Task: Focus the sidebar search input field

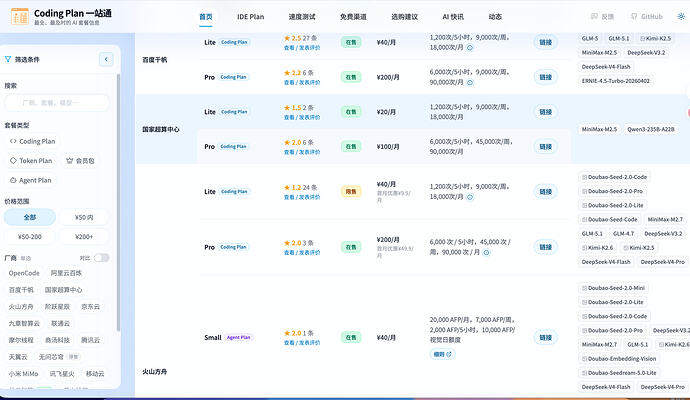Action: pyautogui.click(x=57, y=103)
